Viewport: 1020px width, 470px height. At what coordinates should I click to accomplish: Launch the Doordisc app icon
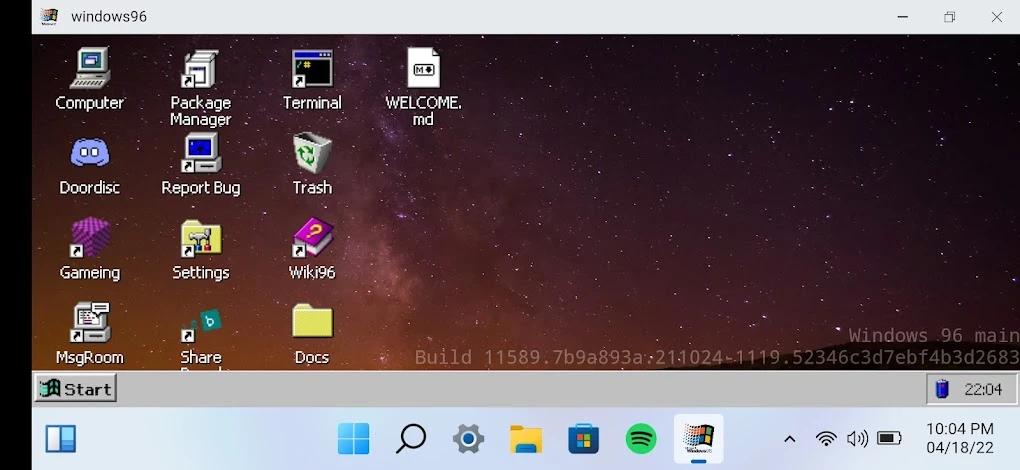[x=90, y=153]
